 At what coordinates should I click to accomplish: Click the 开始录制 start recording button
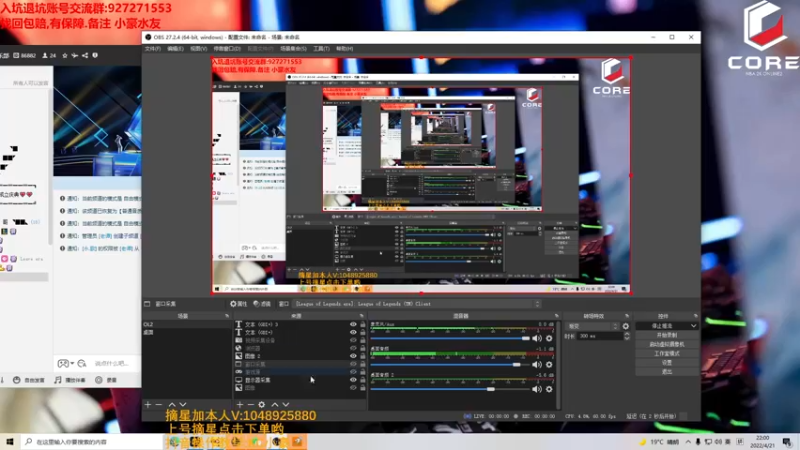[x=667, y=335]
